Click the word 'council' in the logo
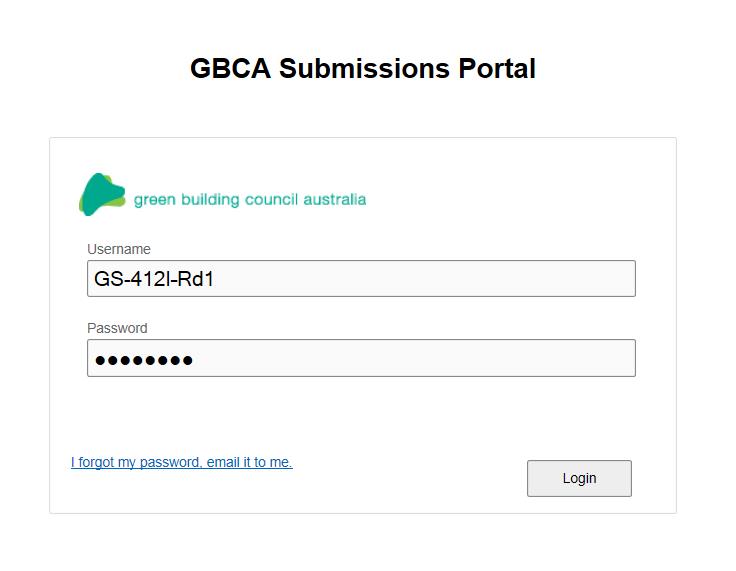The width and height of the screenshot is (736, 571). coord(271,200)
